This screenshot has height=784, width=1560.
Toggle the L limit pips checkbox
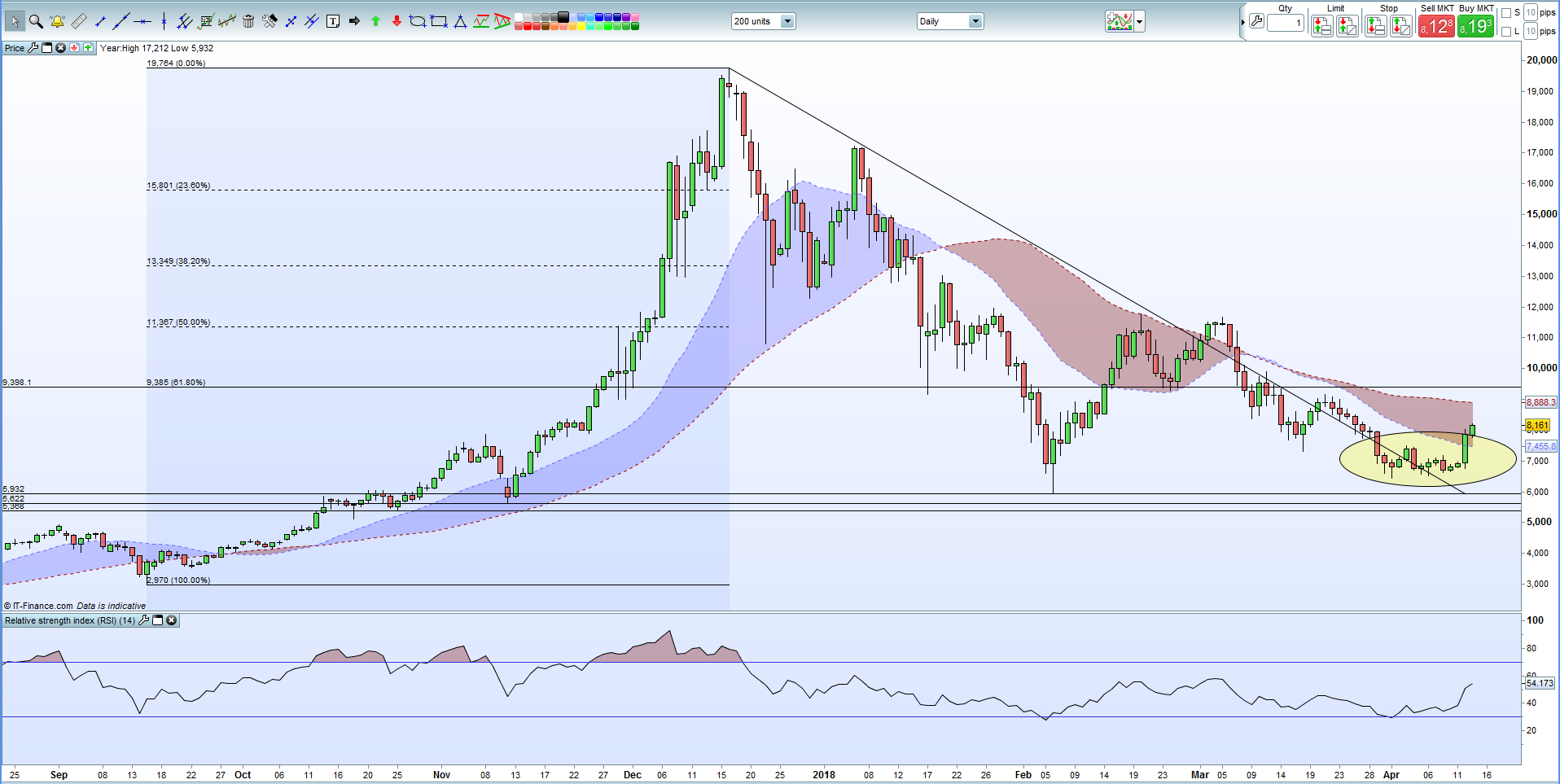tap(1506, 31)
